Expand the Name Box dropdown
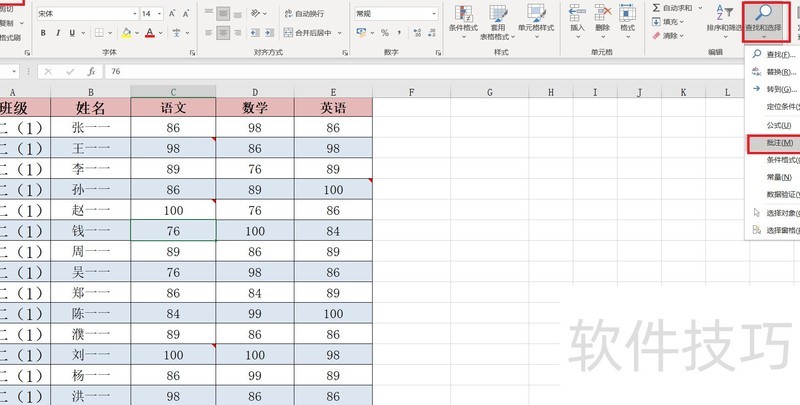Screen dimensions: 800x405 pos(14,71)
